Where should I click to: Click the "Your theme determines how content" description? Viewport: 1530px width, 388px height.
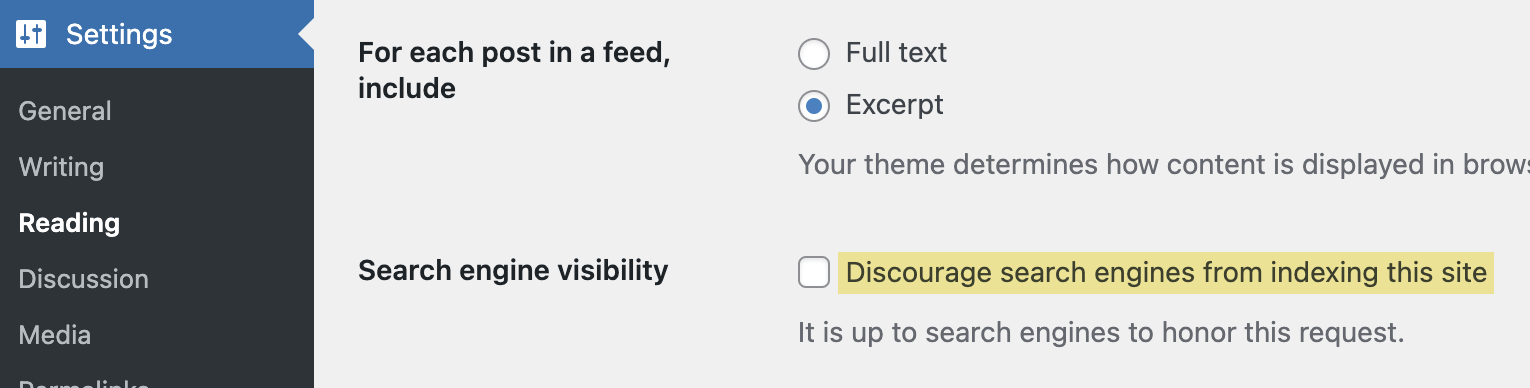(x=1164, y=164)
